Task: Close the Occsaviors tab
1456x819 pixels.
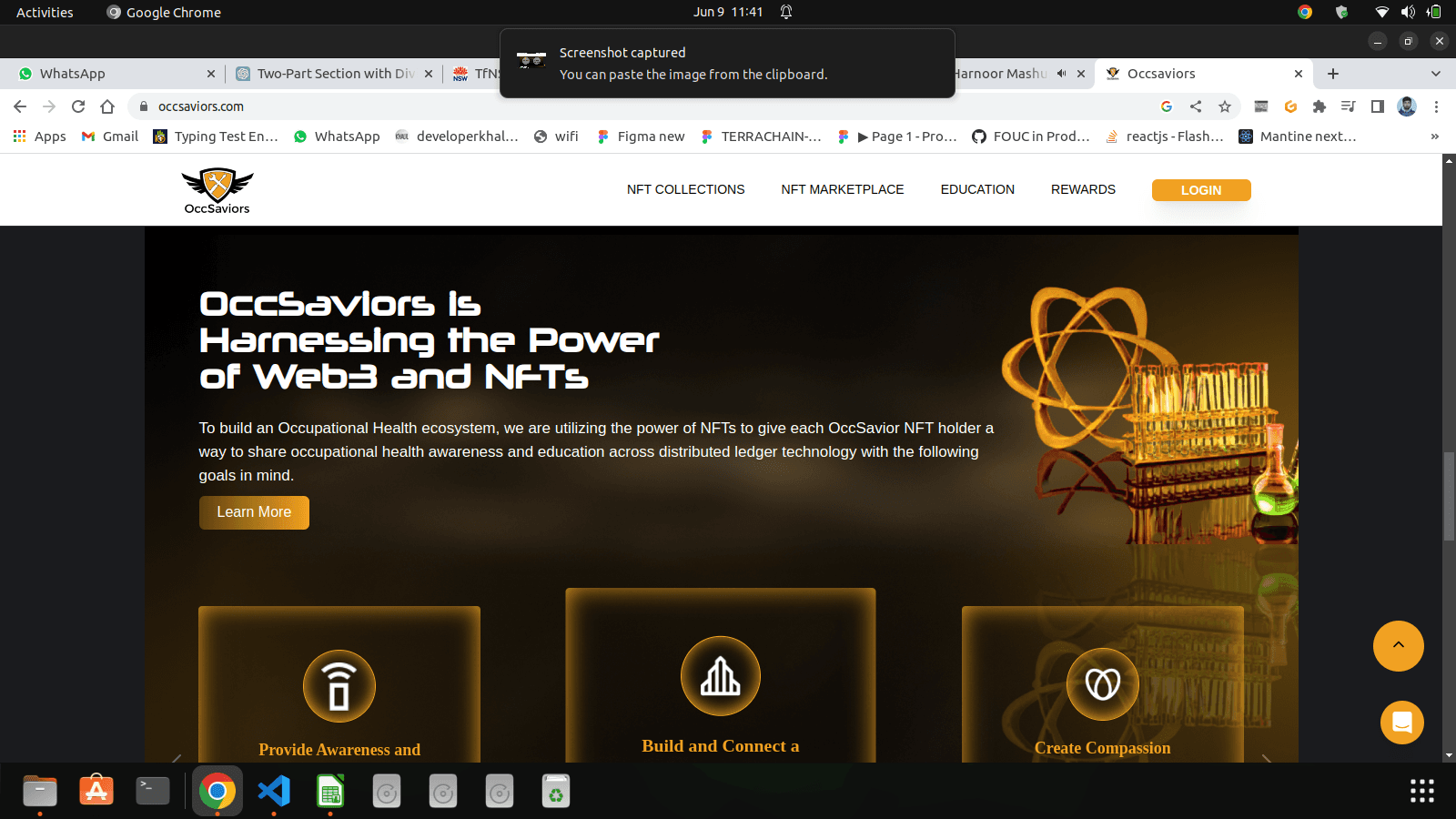Action: click(1299, 74)
